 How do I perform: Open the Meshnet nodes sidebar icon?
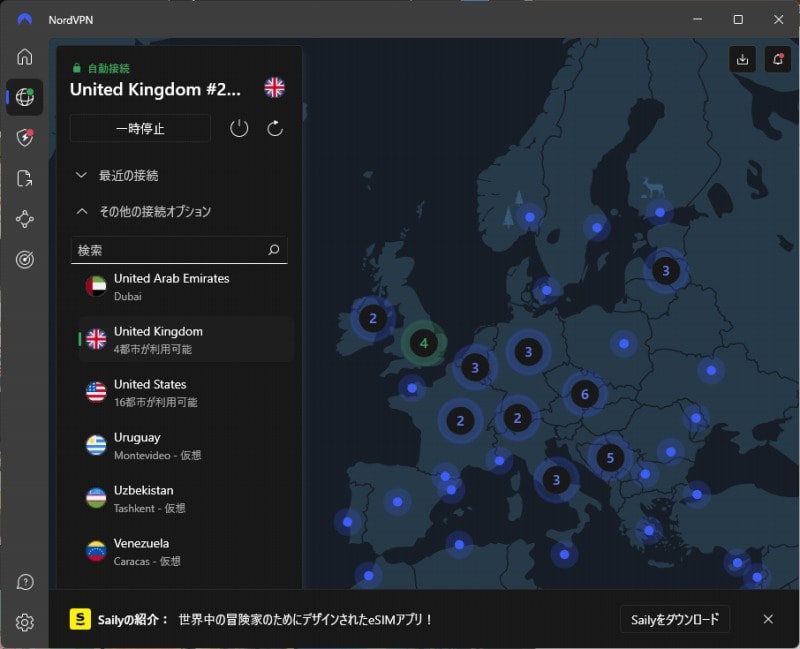[x=24, y=219]
